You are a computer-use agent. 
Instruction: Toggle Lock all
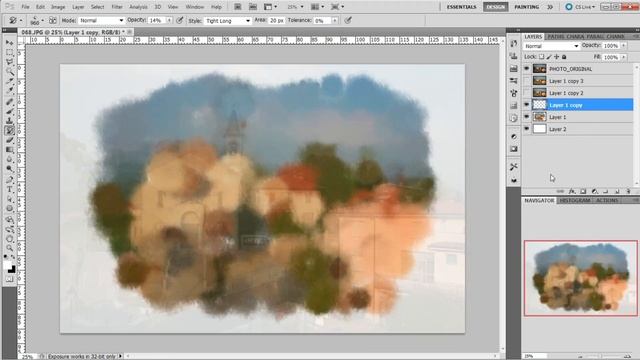tap(564, 57)
